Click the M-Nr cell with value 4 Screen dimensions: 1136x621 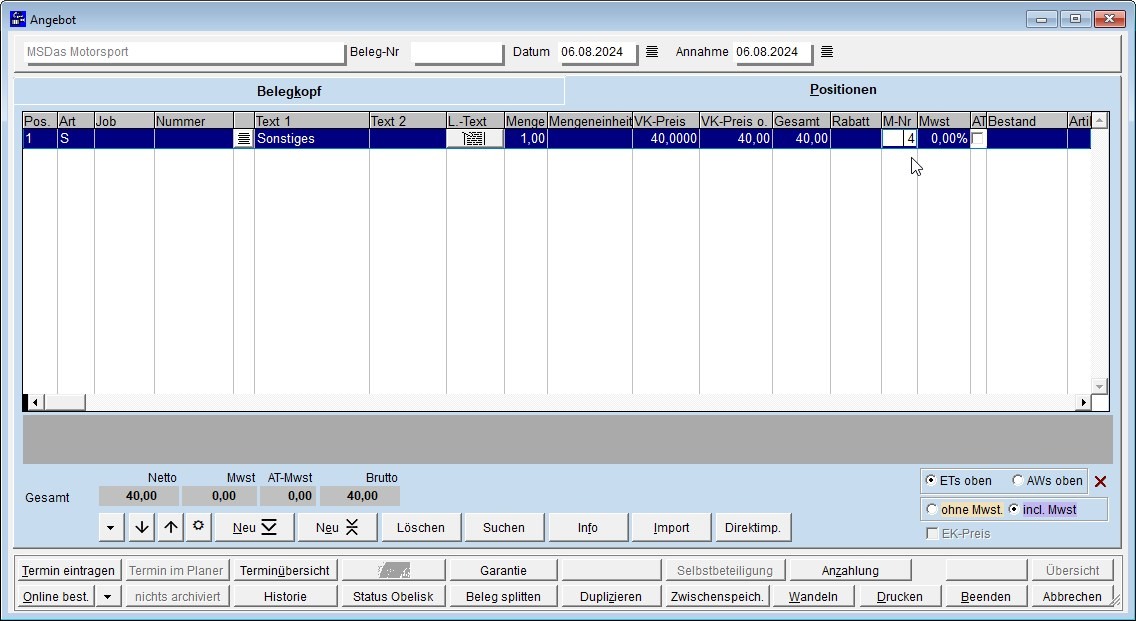[x=899, y=138]
